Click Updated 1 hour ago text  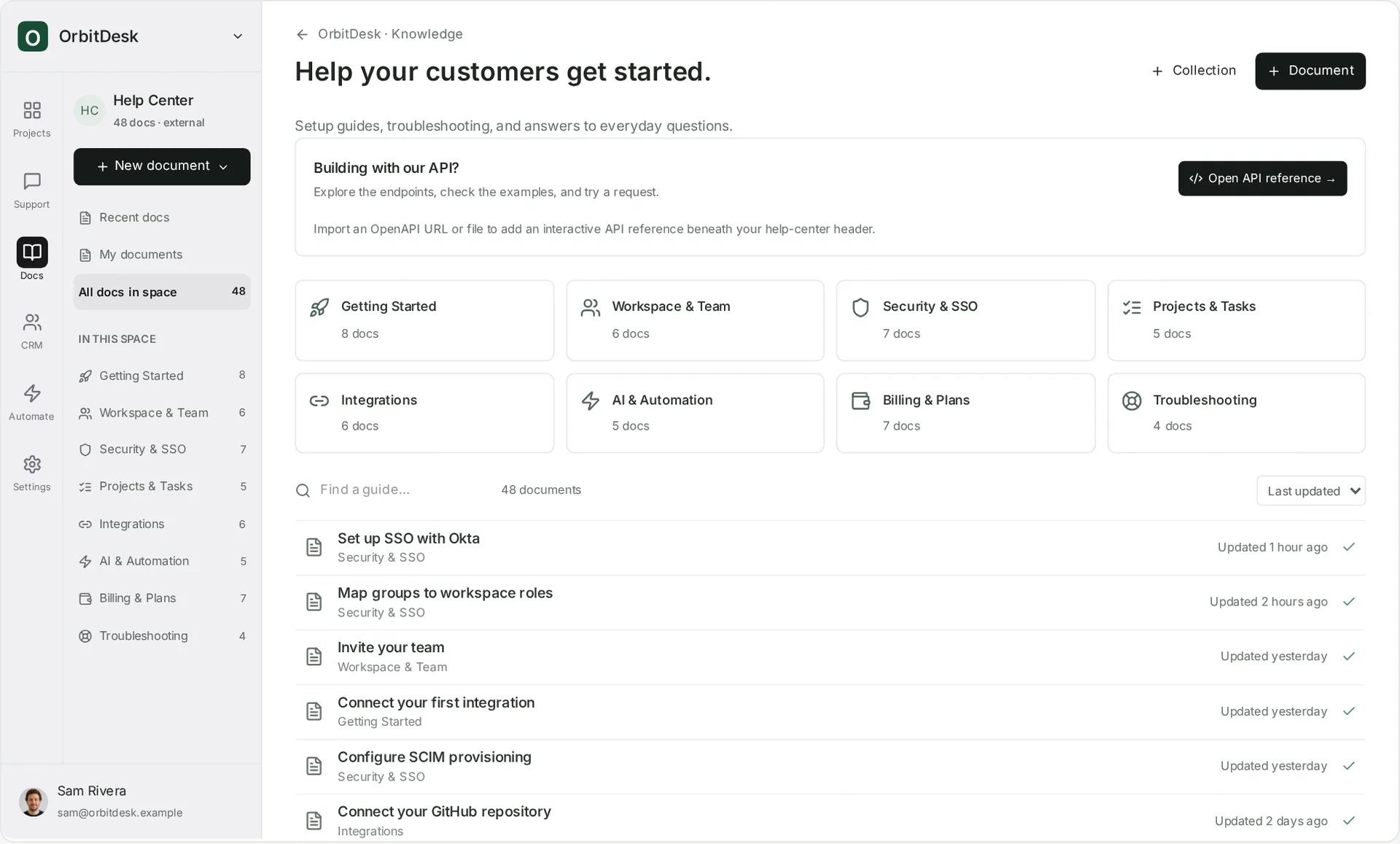(x=1272, y=547)
